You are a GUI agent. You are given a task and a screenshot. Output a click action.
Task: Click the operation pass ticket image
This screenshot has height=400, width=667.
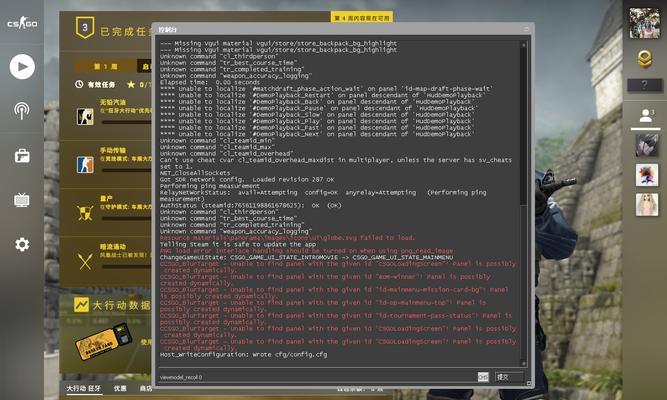click(103, 342)
